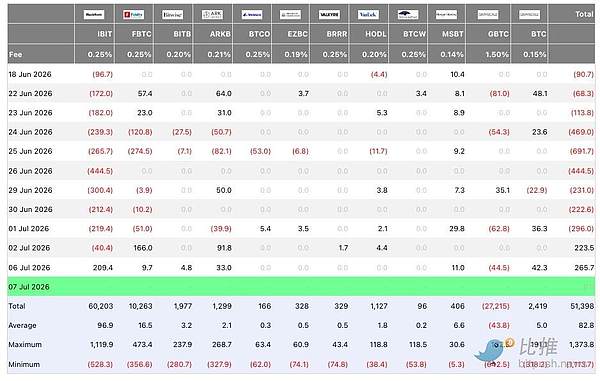Click the 26 Jun 2026 date cell
Viewport: 600px width, 381px height.
[x=30, y=171]
